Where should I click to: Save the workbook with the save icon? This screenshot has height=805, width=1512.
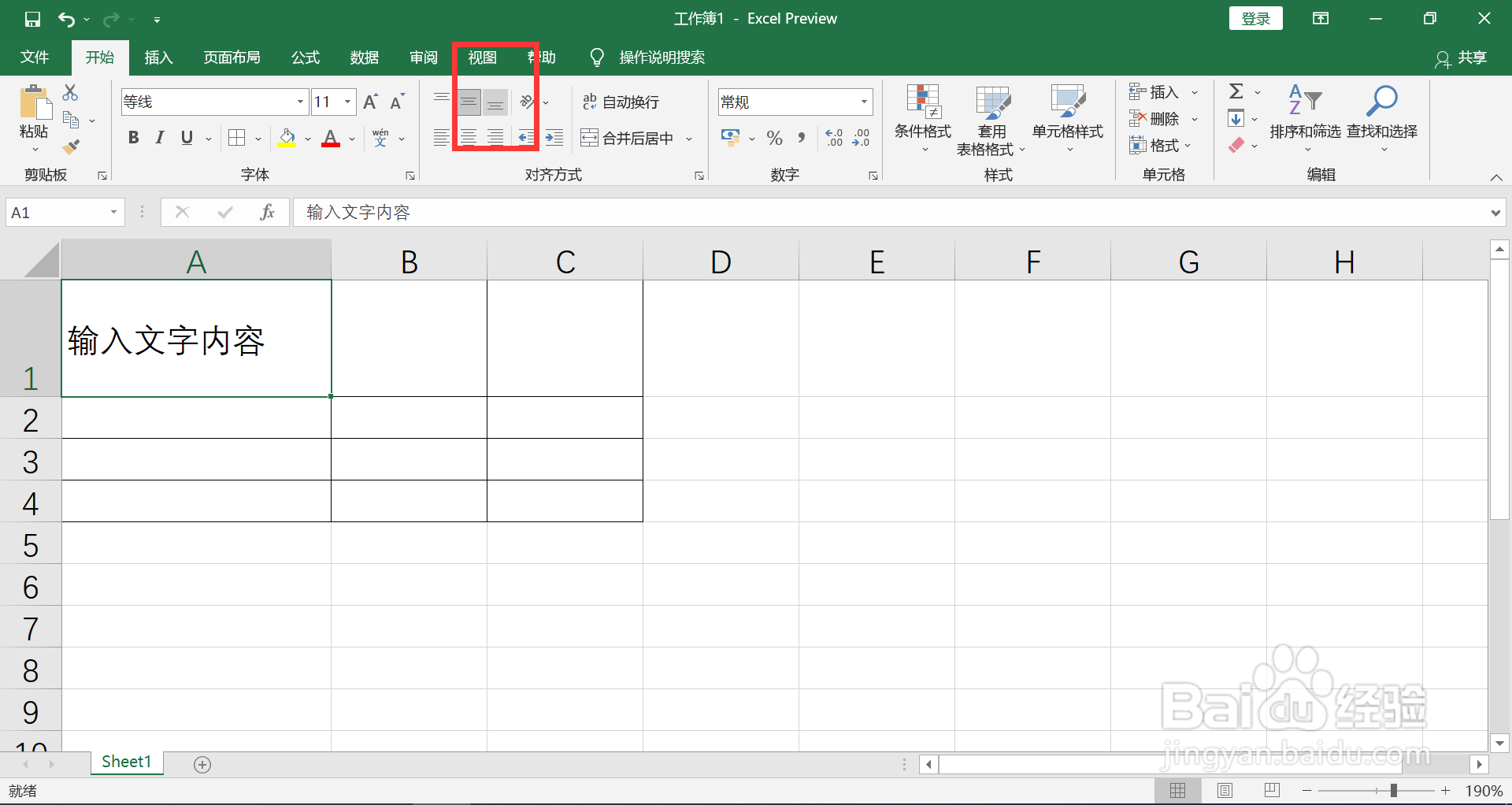(32, 19)
